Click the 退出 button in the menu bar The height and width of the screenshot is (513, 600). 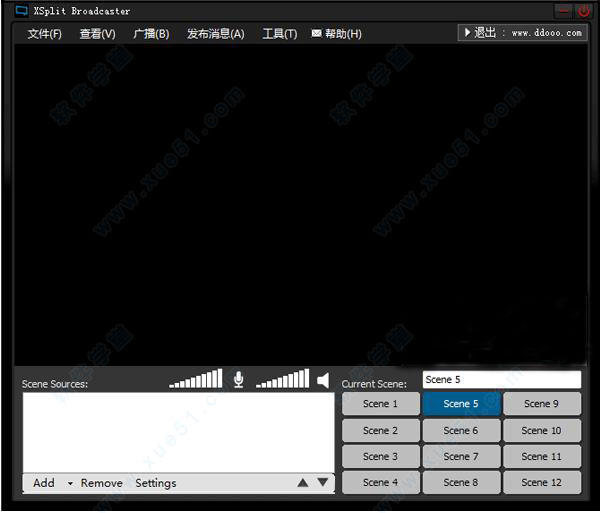(x=522, y=33)
